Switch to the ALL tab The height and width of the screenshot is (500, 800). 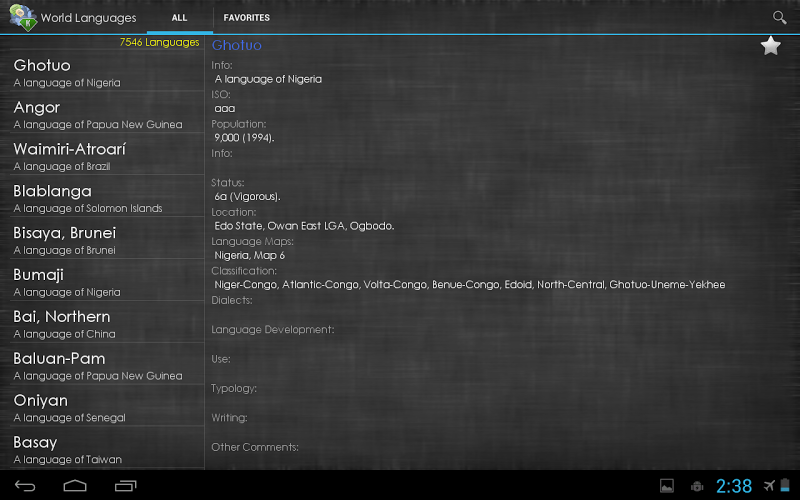pos(180,17)
